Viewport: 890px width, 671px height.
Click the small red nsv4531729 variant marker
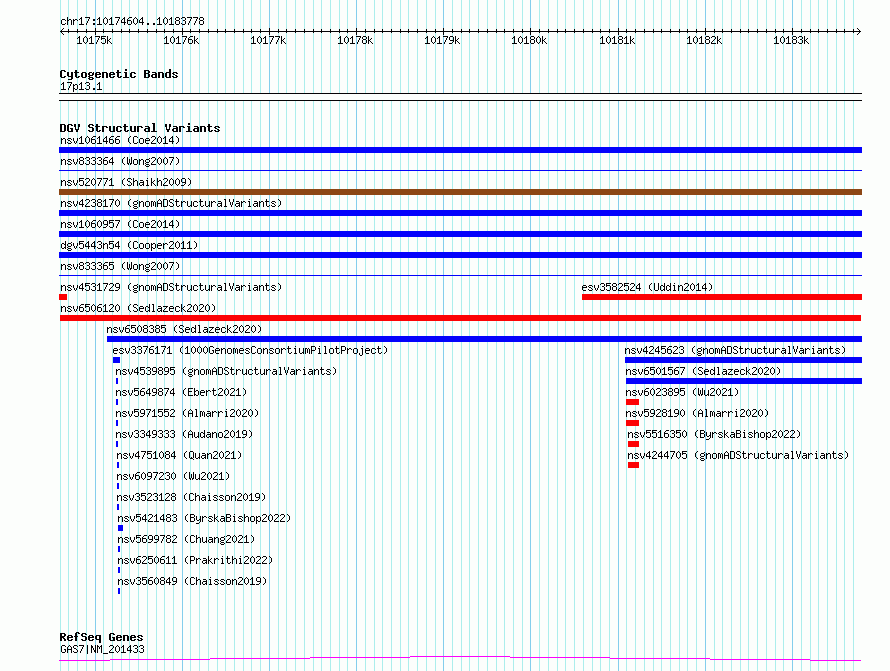pos(63,297)
